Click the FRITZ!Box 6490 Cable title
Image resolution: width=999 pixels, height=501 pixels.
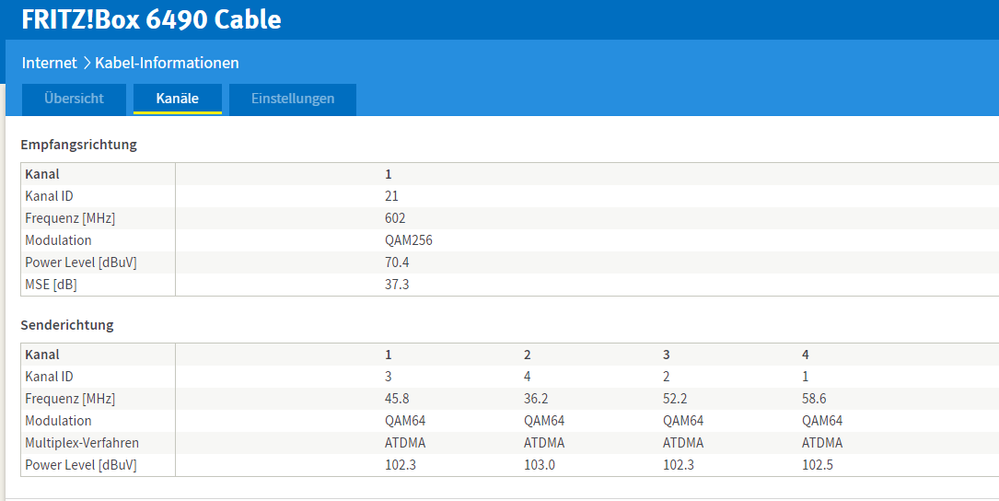(151, 19)
